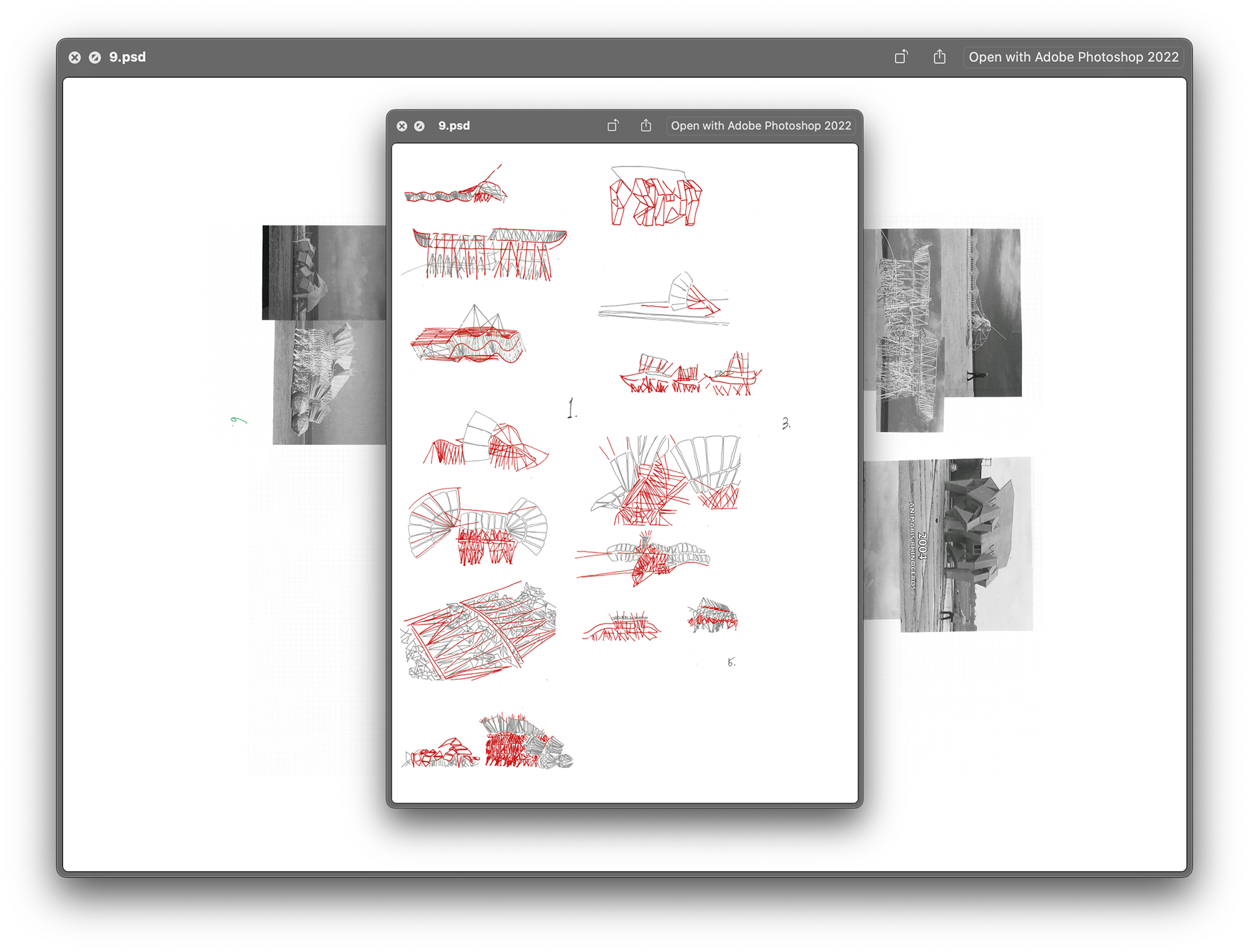
Task: Click the handwritten number 3 on the sketch page
Action: coord(786,423)
